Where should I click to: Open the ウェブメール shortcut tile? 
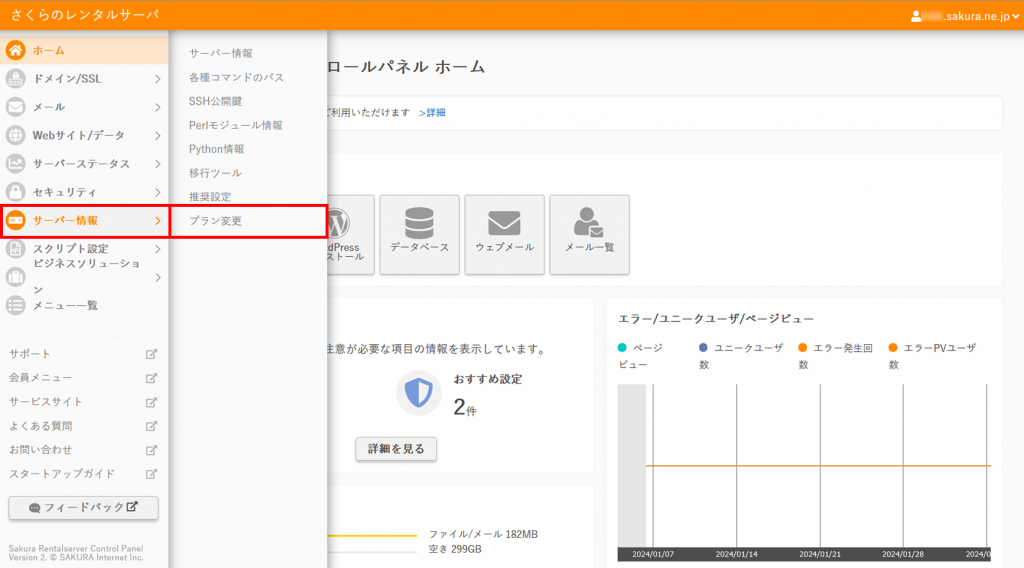tap(504, 234)
